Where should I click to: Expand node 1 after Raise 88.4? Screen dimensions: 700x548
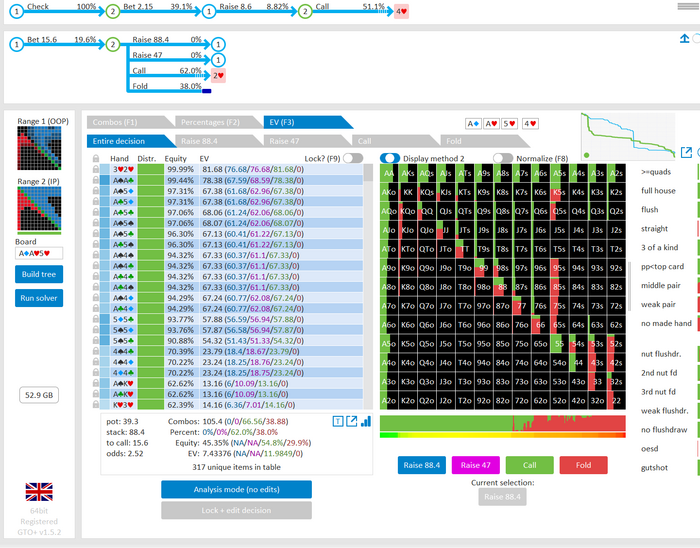click(x=218, y=44)
